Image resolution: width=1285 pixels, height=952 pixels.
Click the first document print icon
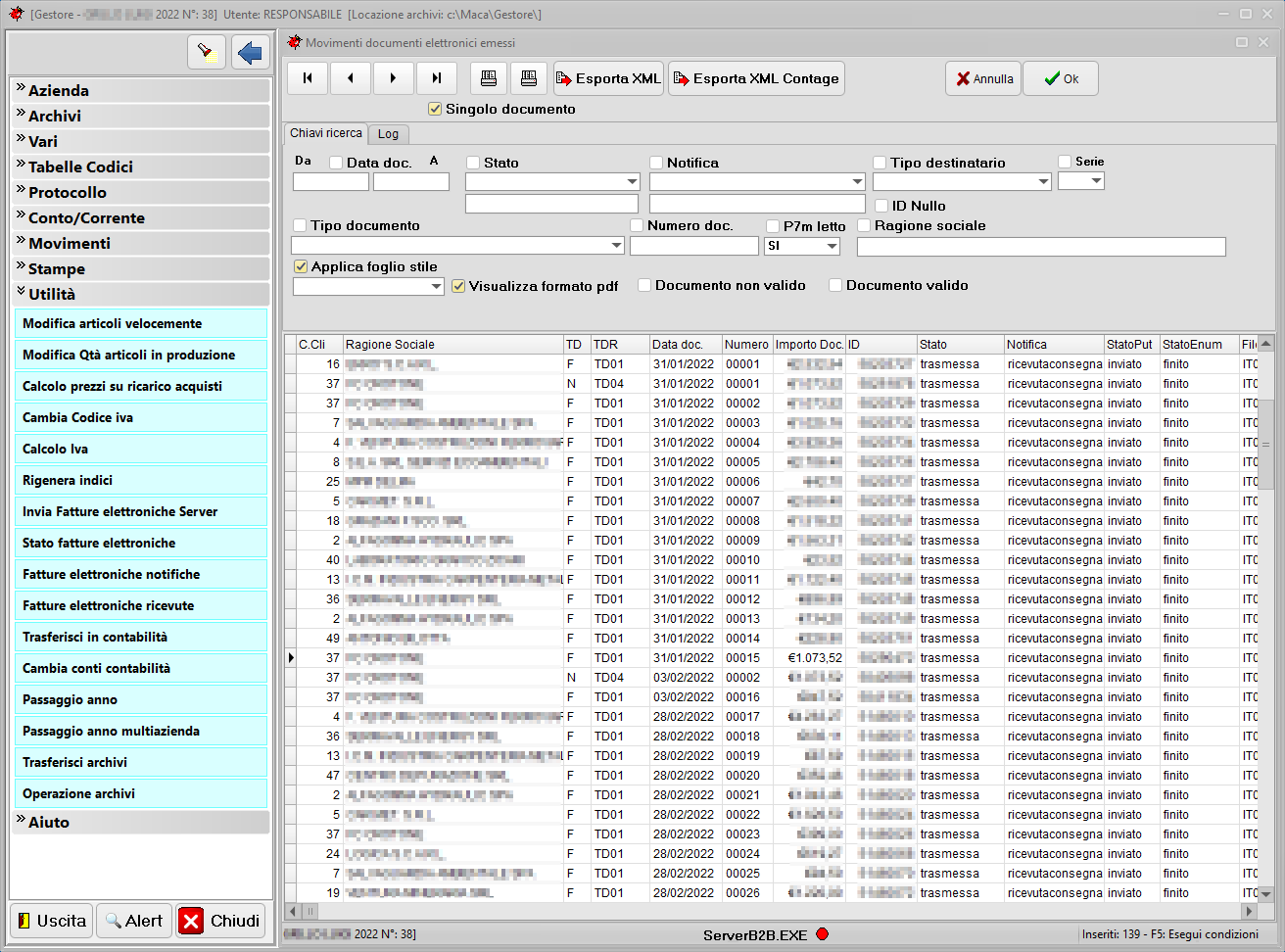(489, 78)
